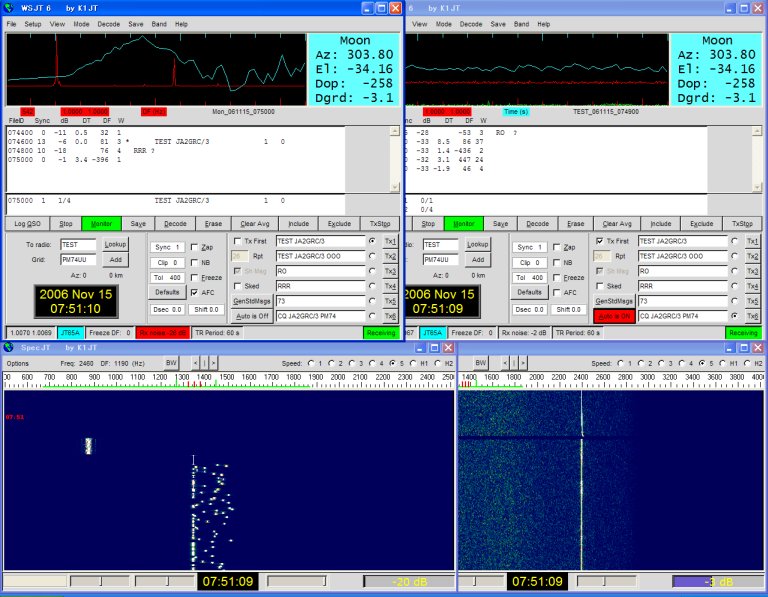Click left arrow button in left SpecJT toolbar
Screen dimensions: 768x597
point(195,363)
